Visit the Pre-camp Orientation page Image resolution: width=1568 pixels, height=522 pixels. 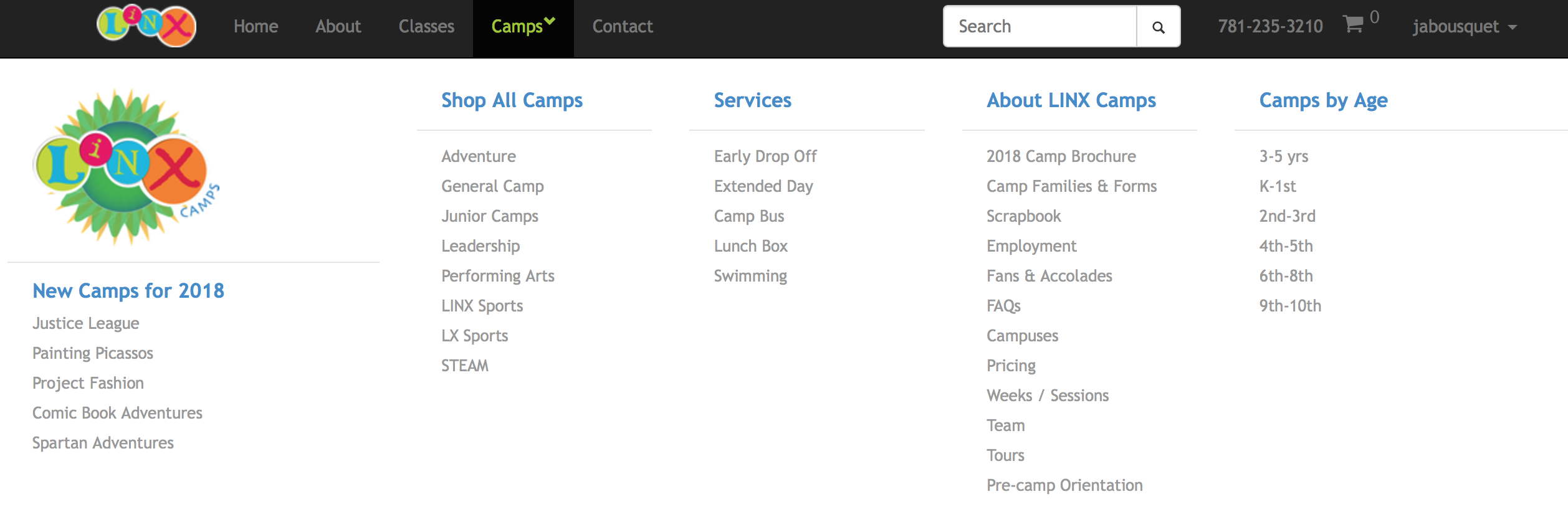tap(1064, 485)
